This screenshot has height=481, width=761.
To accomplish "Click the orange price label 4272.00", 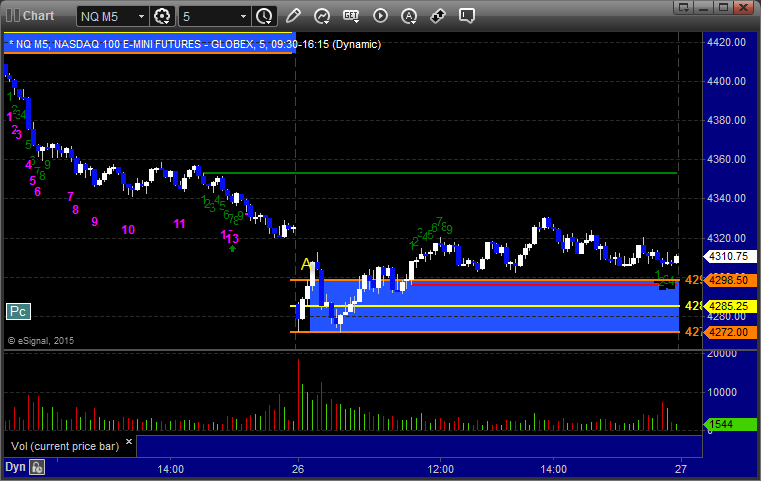I will click(728, 332).
